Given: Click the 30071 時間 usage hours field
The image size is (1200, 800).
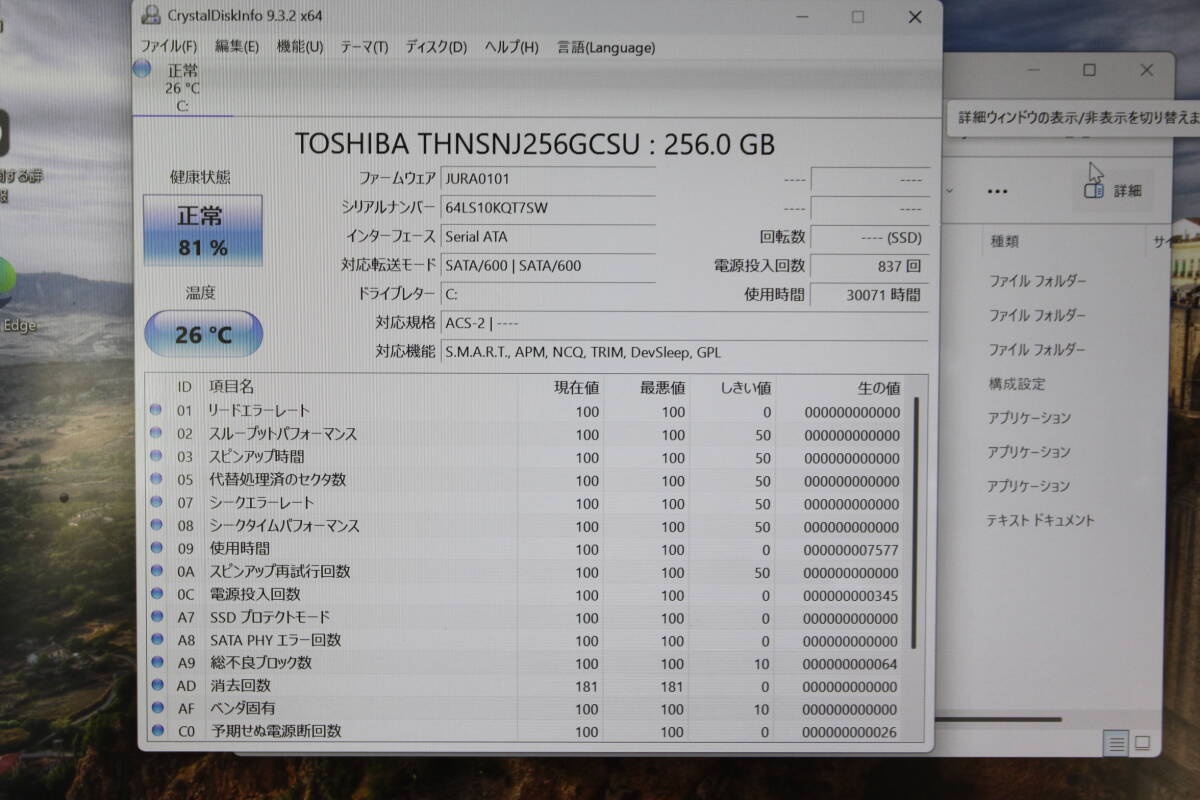Looking at the screenshot, I should point(867,294).
